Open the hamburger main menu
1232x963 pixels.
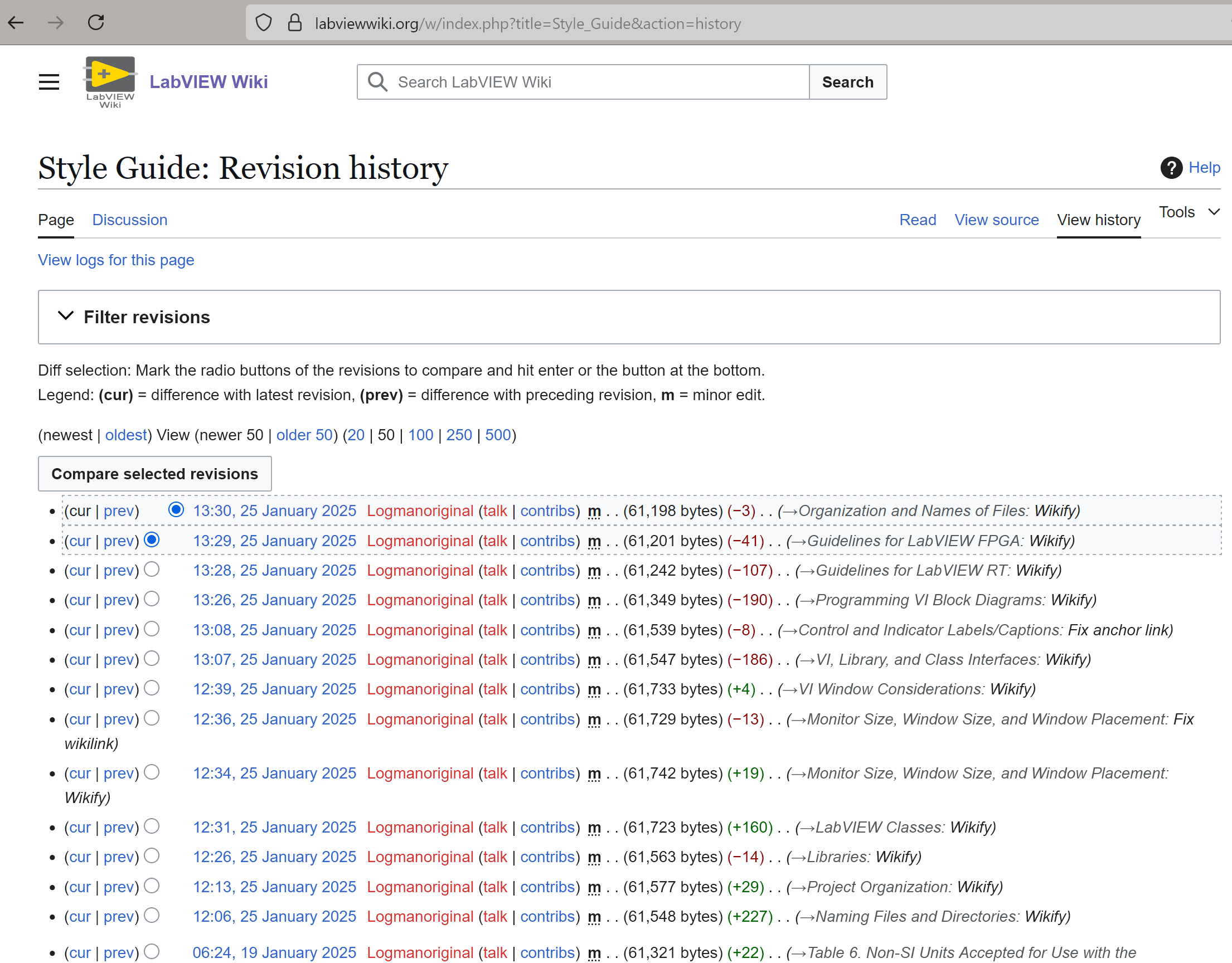49,82
